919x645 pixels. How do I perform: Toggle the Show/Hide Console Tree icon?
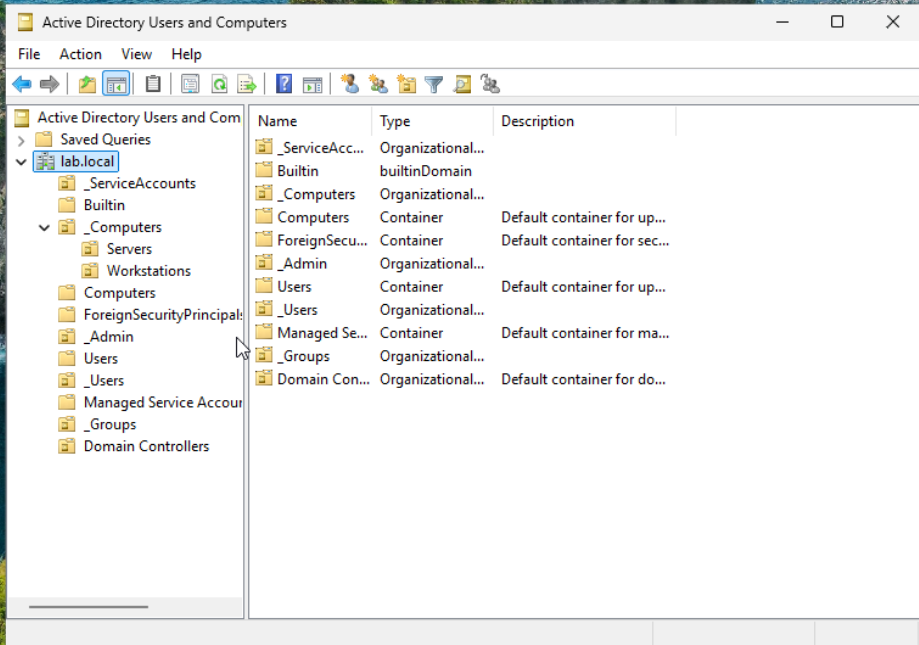click(115, 83)
